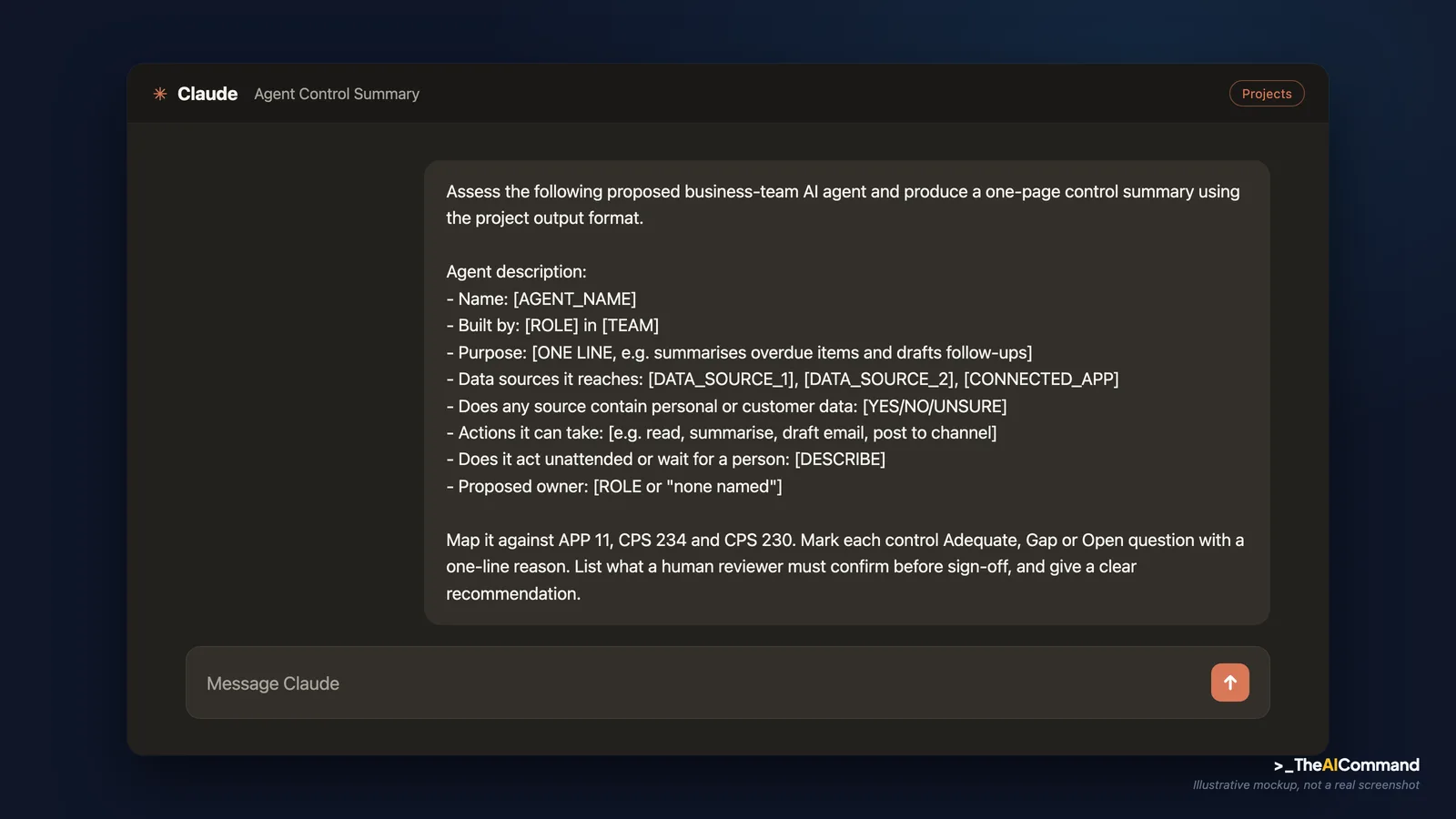This screenshot has width=1456, height=819.
Task: Click the Agent Control Summary title
Action: 337,94
